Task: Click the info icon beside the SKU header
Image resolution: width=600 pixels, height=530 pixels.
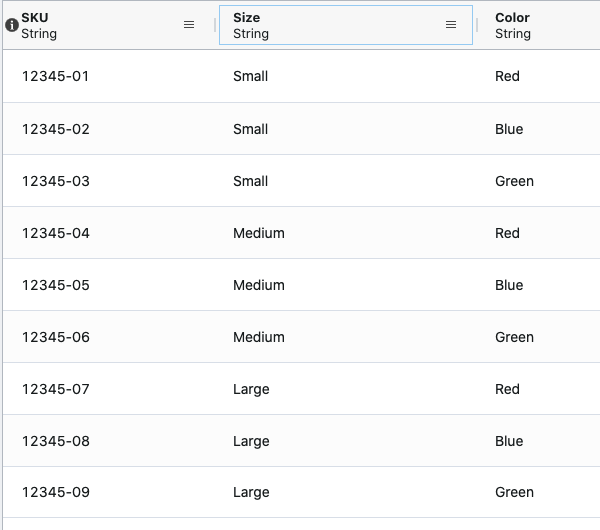Action: click(x=12, y=26)
